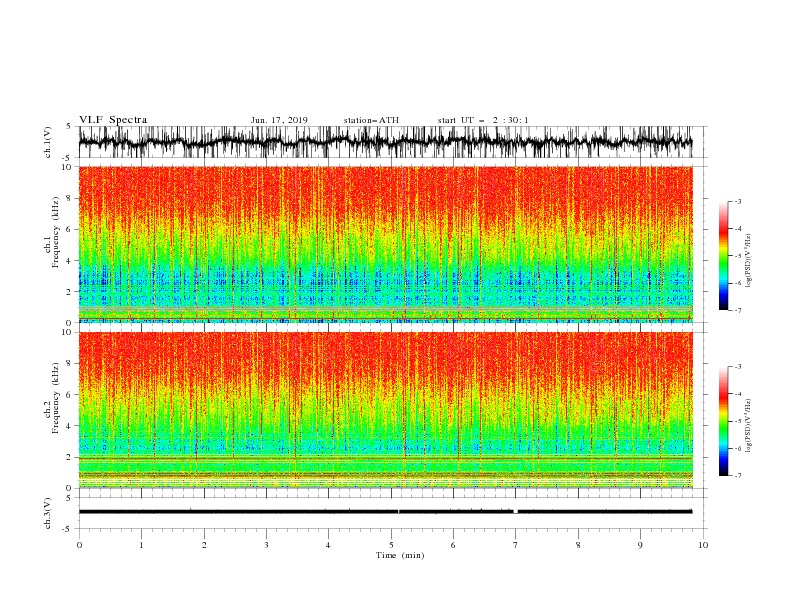The height and width of the screenshot is (612, 792).
Task: Click the 'ch.1(V)' axis label
Action: [48, 142]
